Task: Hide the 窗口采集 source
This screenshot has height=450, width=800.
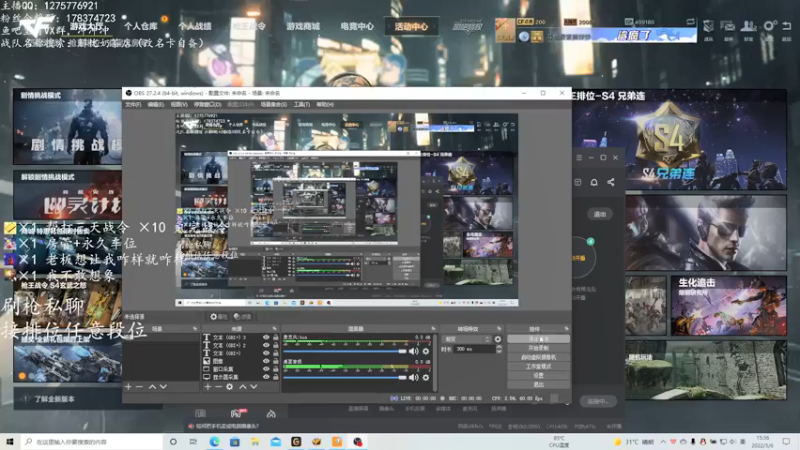Action: (x=266, y=369)
